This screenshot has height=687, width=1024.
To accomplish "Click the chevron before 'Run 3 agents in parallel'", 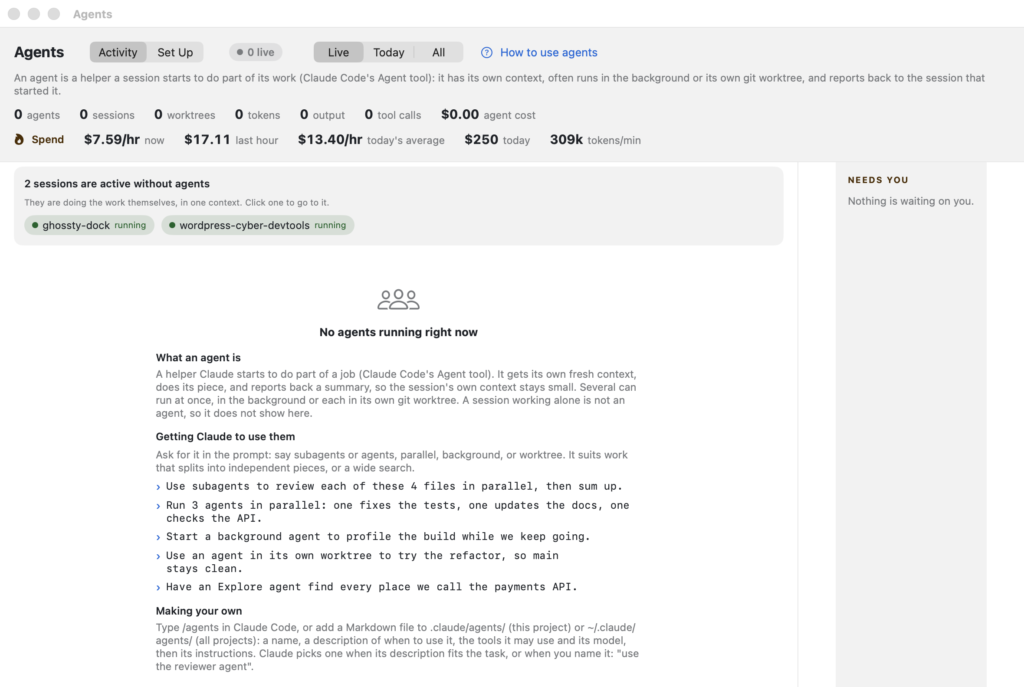I will pos(158,506).
